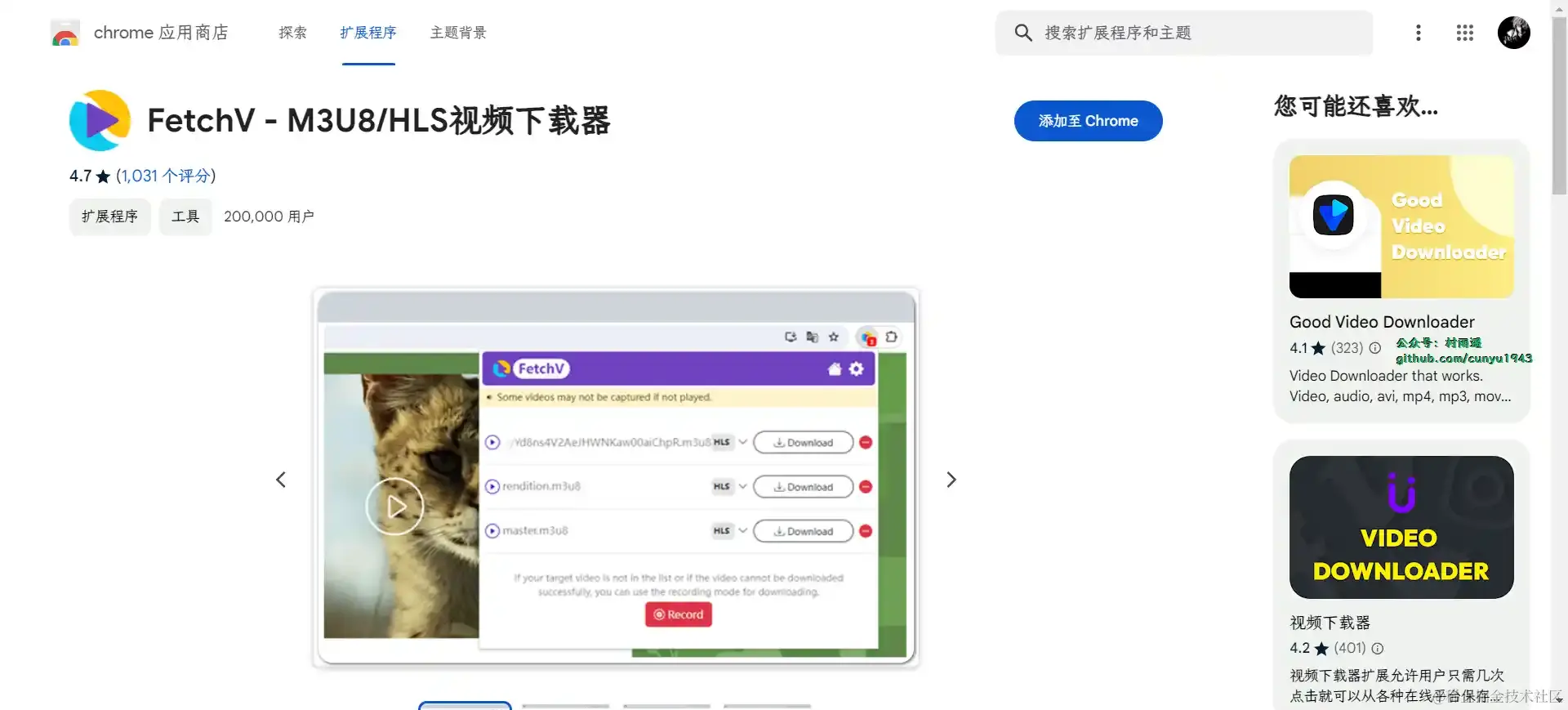Open the Google apps grid
Viewport: 1568px width, 710px height.
pos(1465,33)
